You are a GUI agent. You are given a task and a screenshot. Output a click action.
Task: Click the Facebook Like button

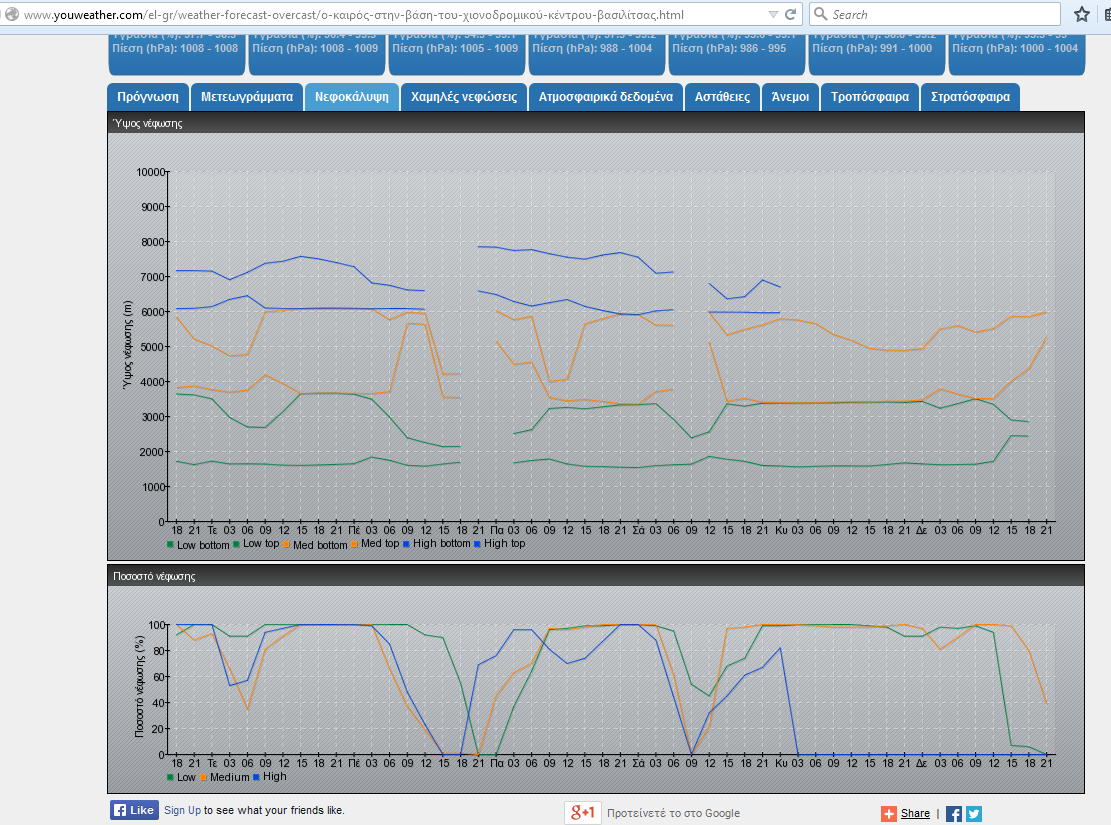tap(134, 810)
